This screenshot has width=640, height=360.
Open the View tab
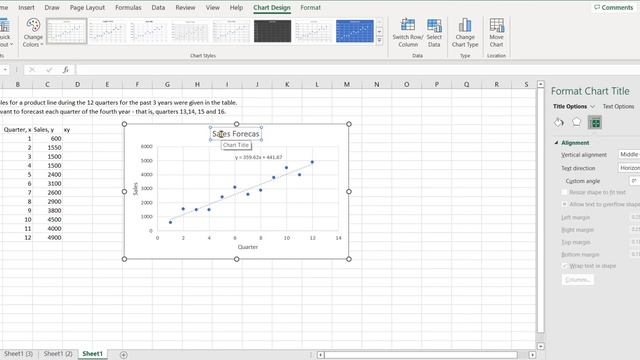click(212, 7)
